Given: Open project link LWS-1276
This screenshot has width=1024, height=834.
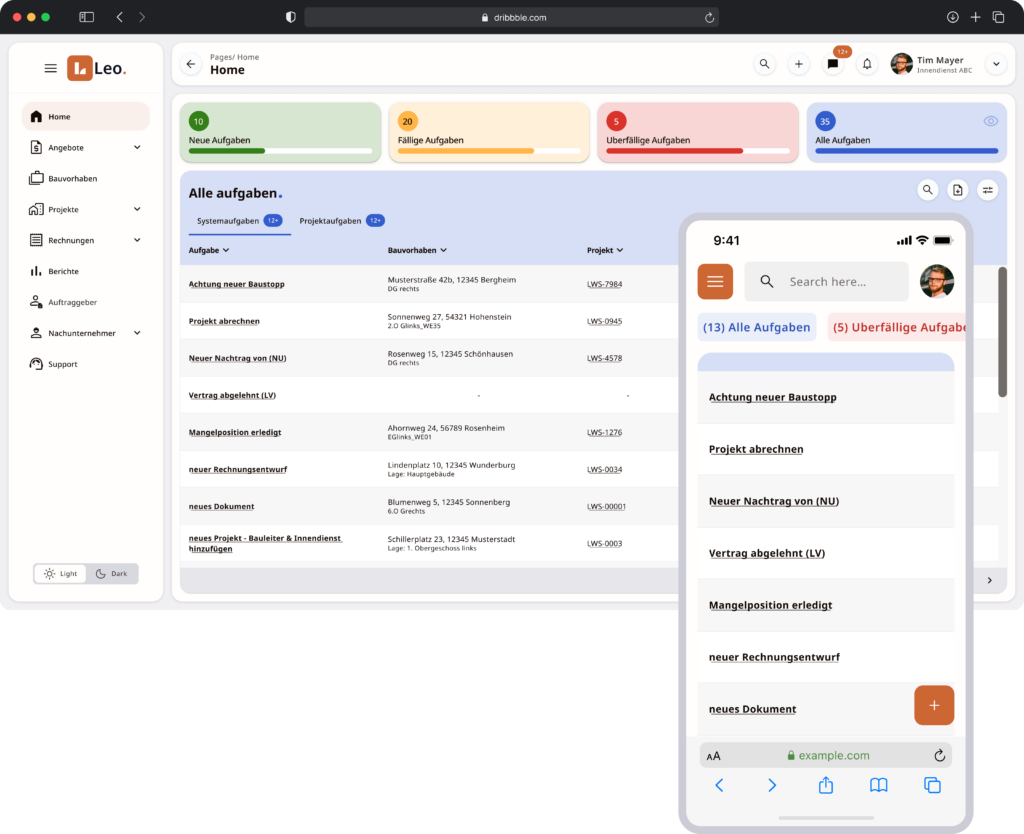Looking at the screenshot, I should click(604, 432).
